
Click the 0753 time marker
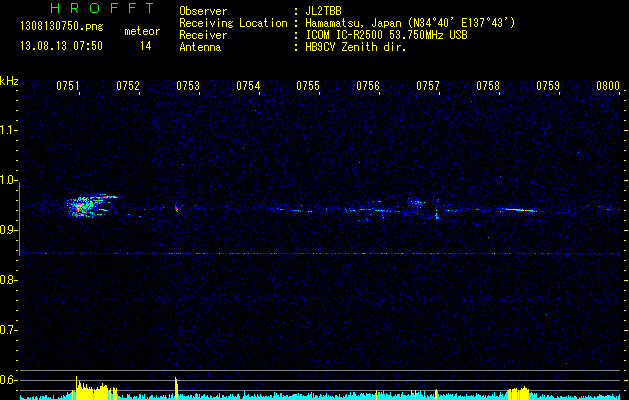(188, 87)
